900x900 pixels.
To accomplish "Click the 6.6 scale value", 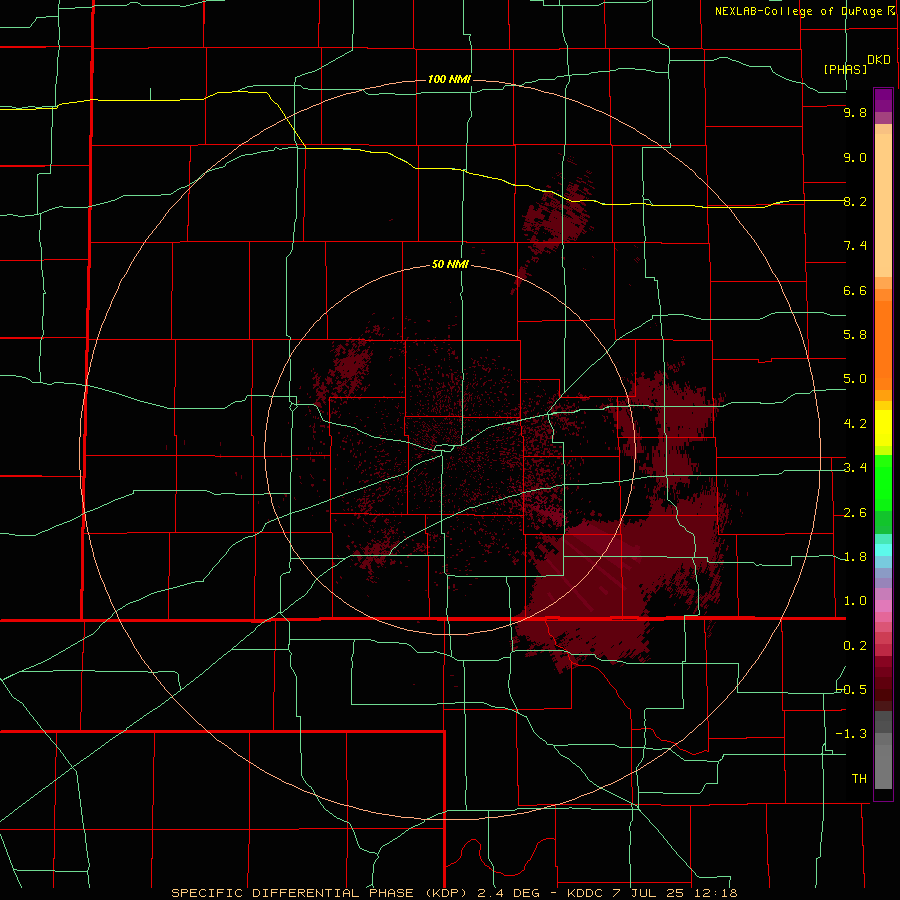I will point(855,290).
